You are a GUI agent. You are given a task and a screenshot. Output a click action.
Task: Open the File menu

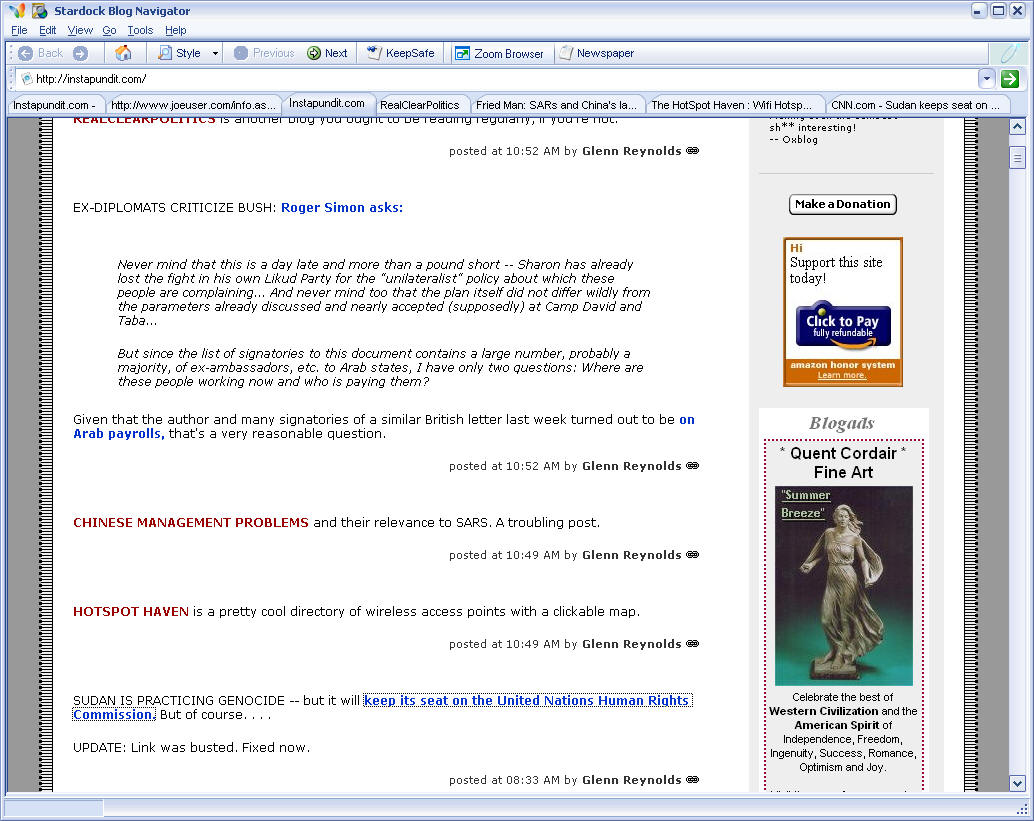click(x=19, y=30)
